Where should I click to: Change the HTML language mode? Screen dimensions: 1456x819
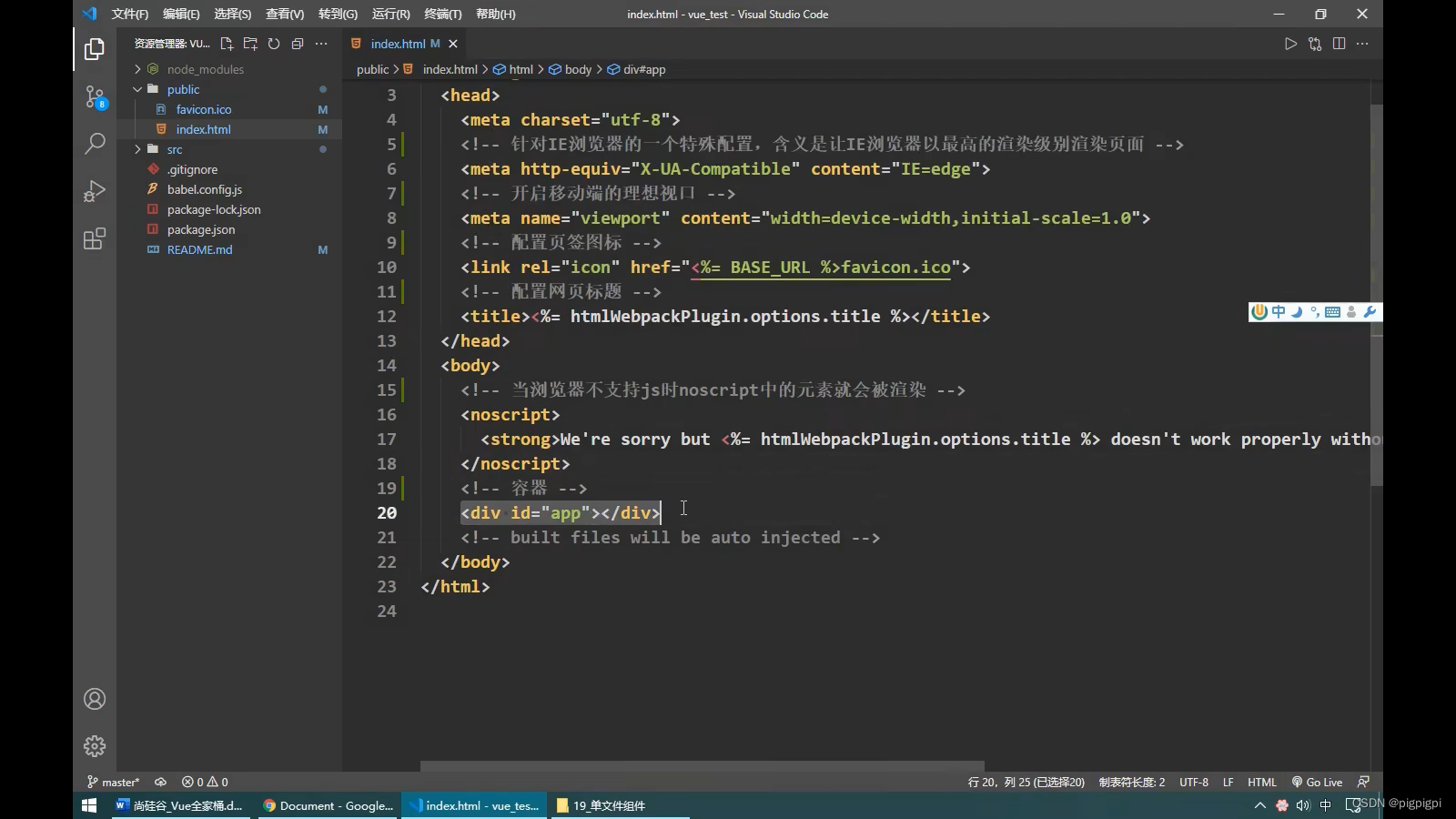[1262, 782]
